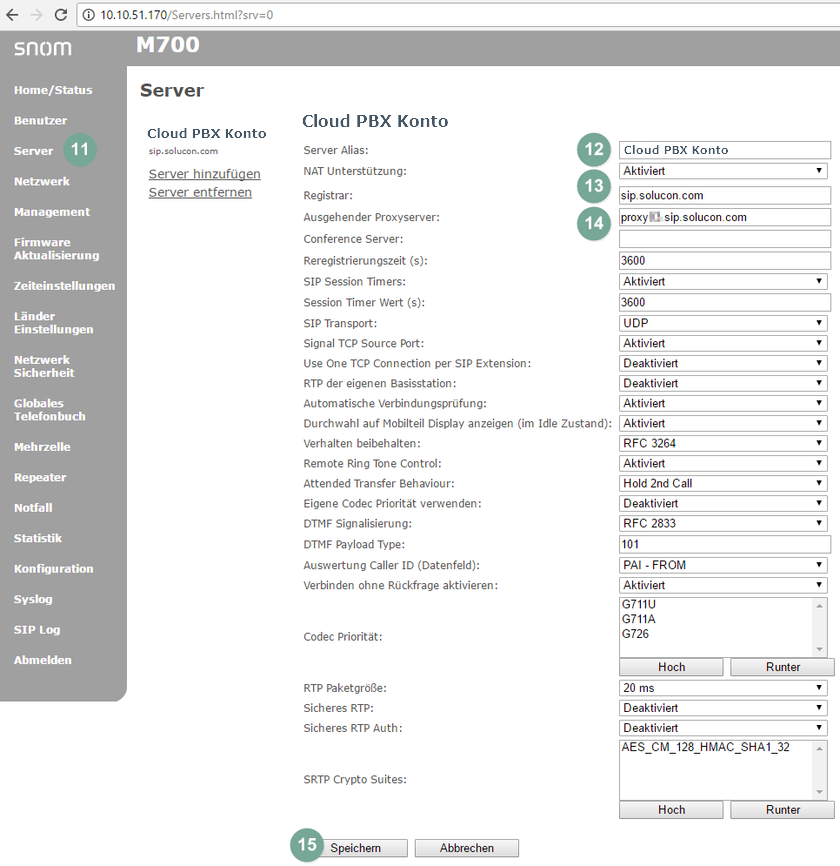Click the Server entfernen link
This screenshot has width=840, height=866.
200,192
